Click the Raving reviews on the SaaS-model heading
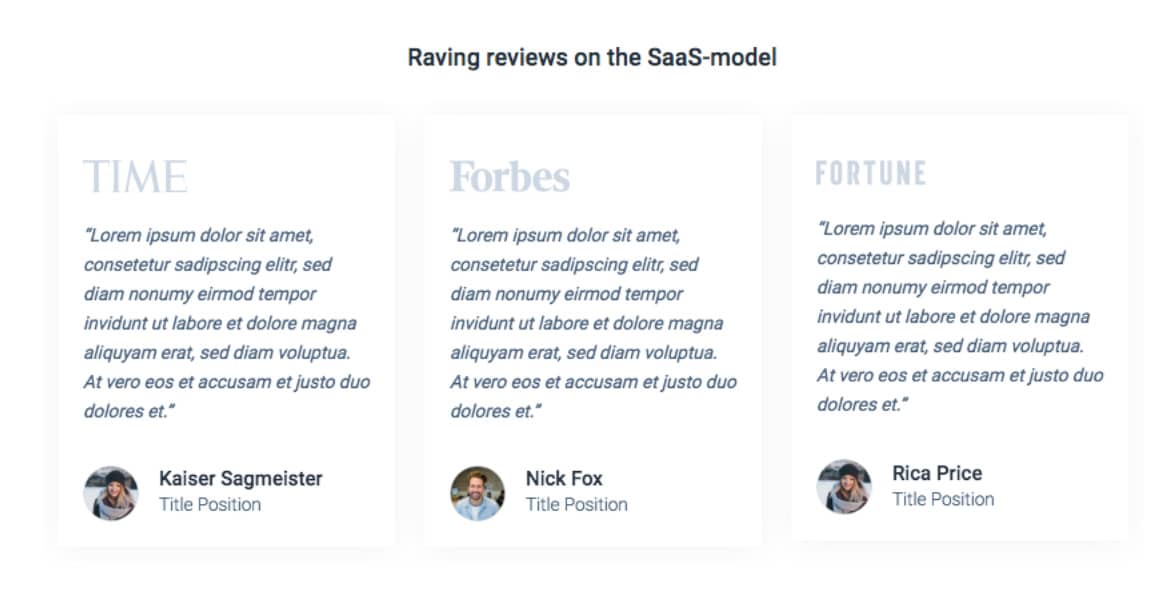The image size is (1174, 601). 592,58
